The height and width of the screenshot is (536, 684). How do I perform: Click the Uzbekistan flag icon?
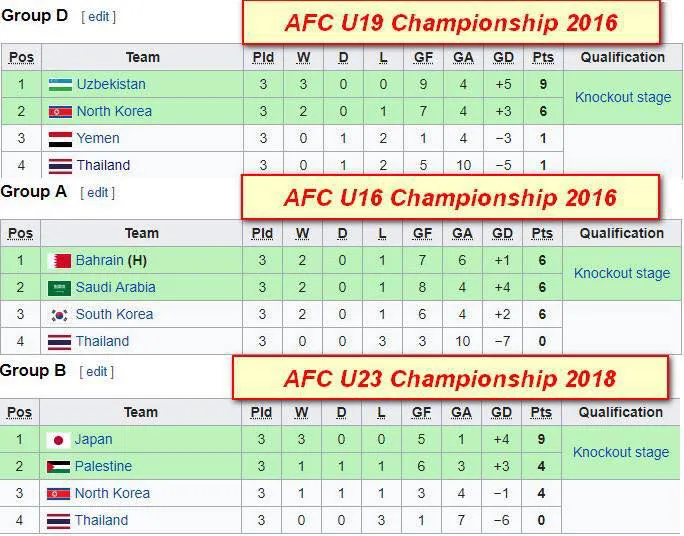tap(59, 85)
